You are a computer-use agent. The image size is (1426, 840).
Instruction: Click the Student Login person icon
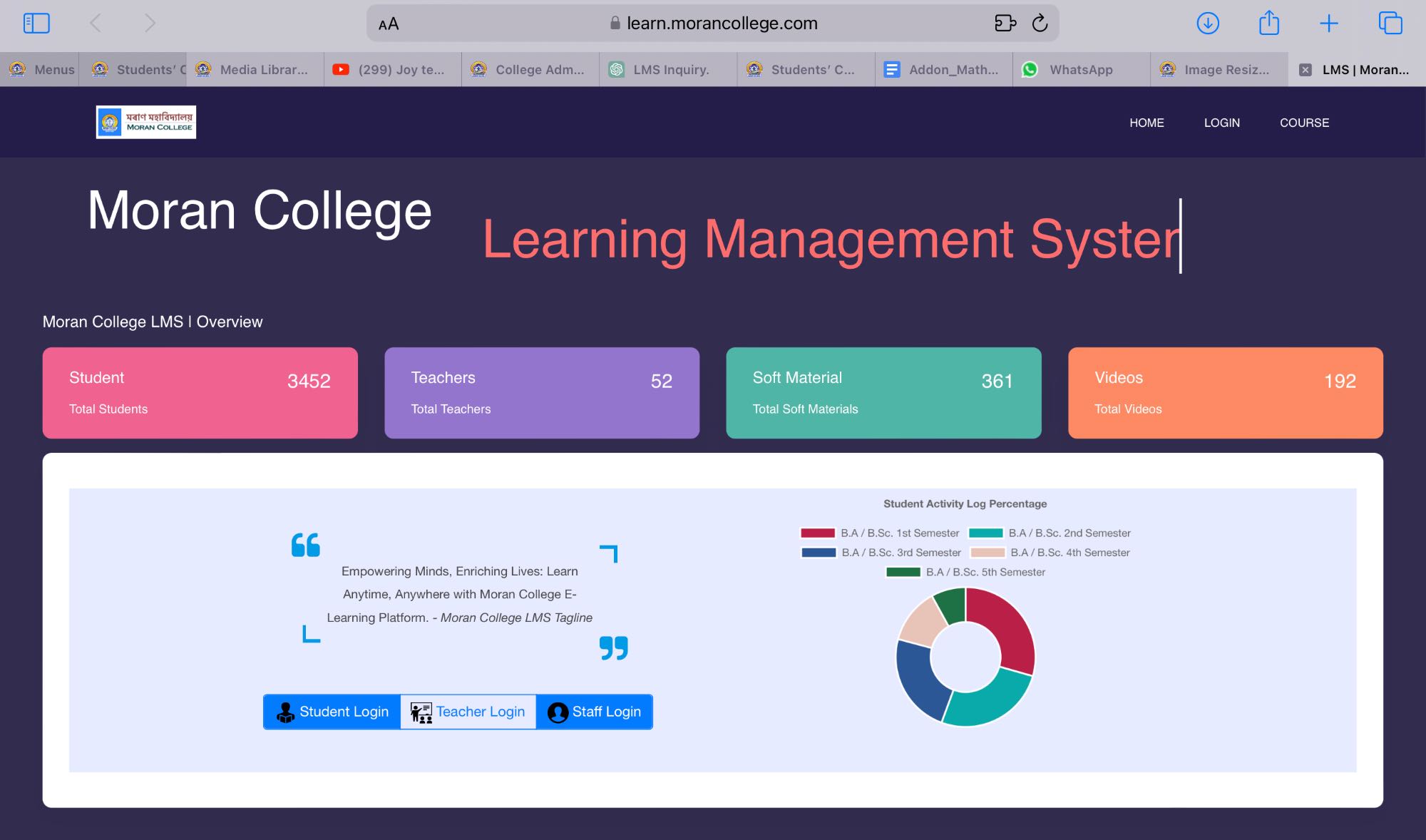click(x=286, y=712)
